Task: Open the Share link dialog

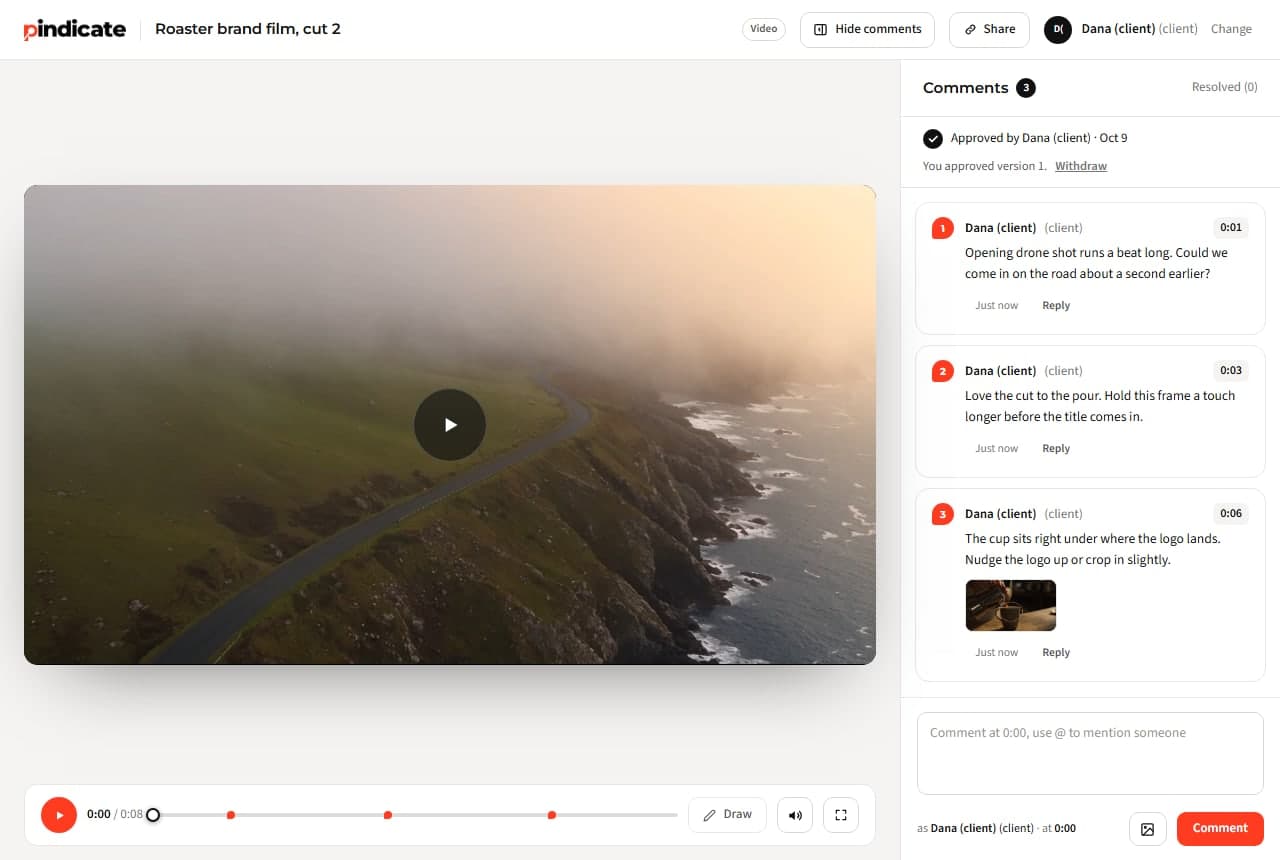Action: pos(989,29)
